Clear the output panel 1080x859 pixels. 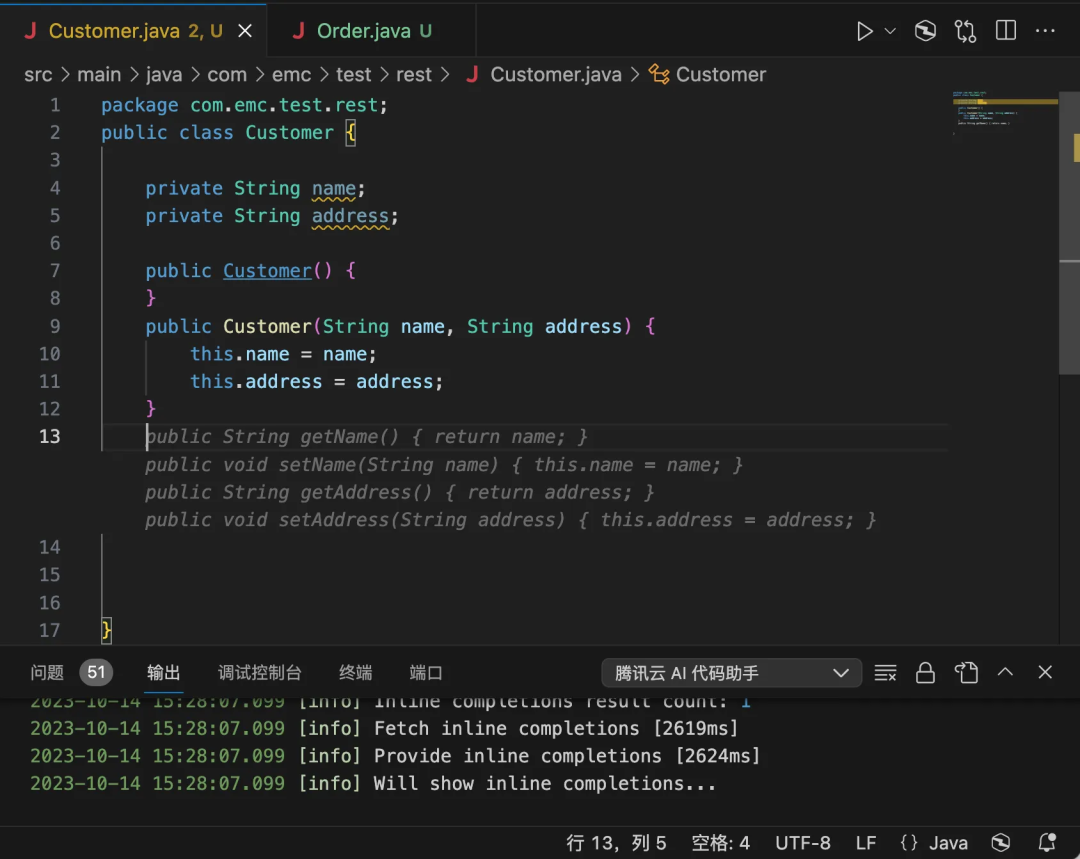[x=885, y=672]
